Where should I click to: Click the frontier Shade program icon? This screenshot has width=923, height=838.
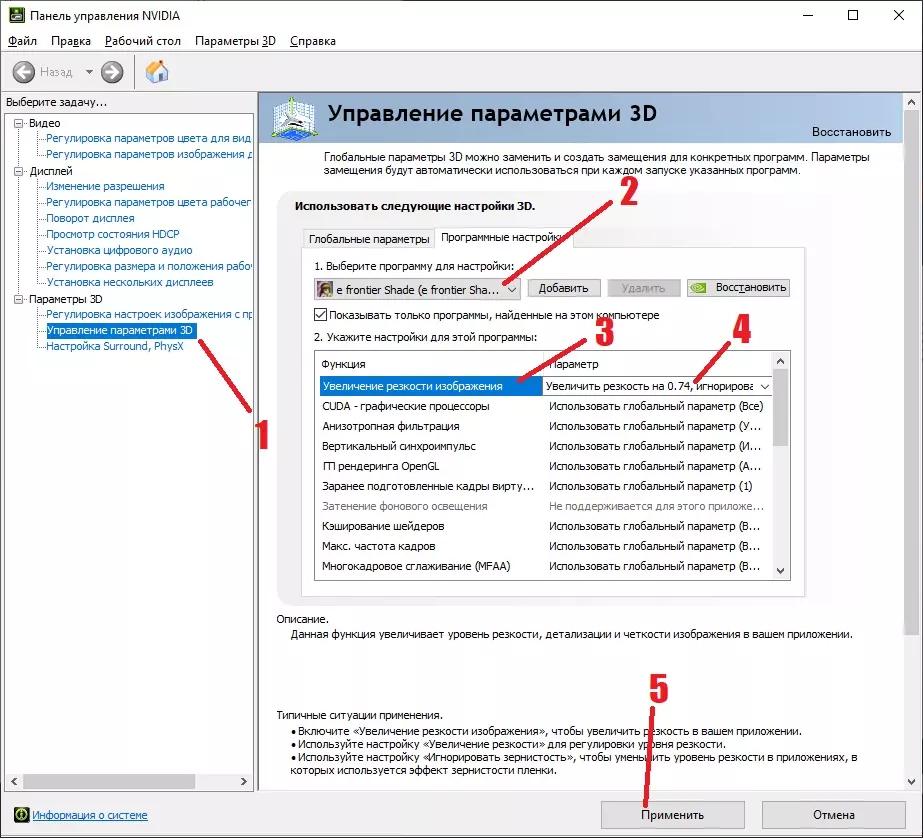pos(325,289)
